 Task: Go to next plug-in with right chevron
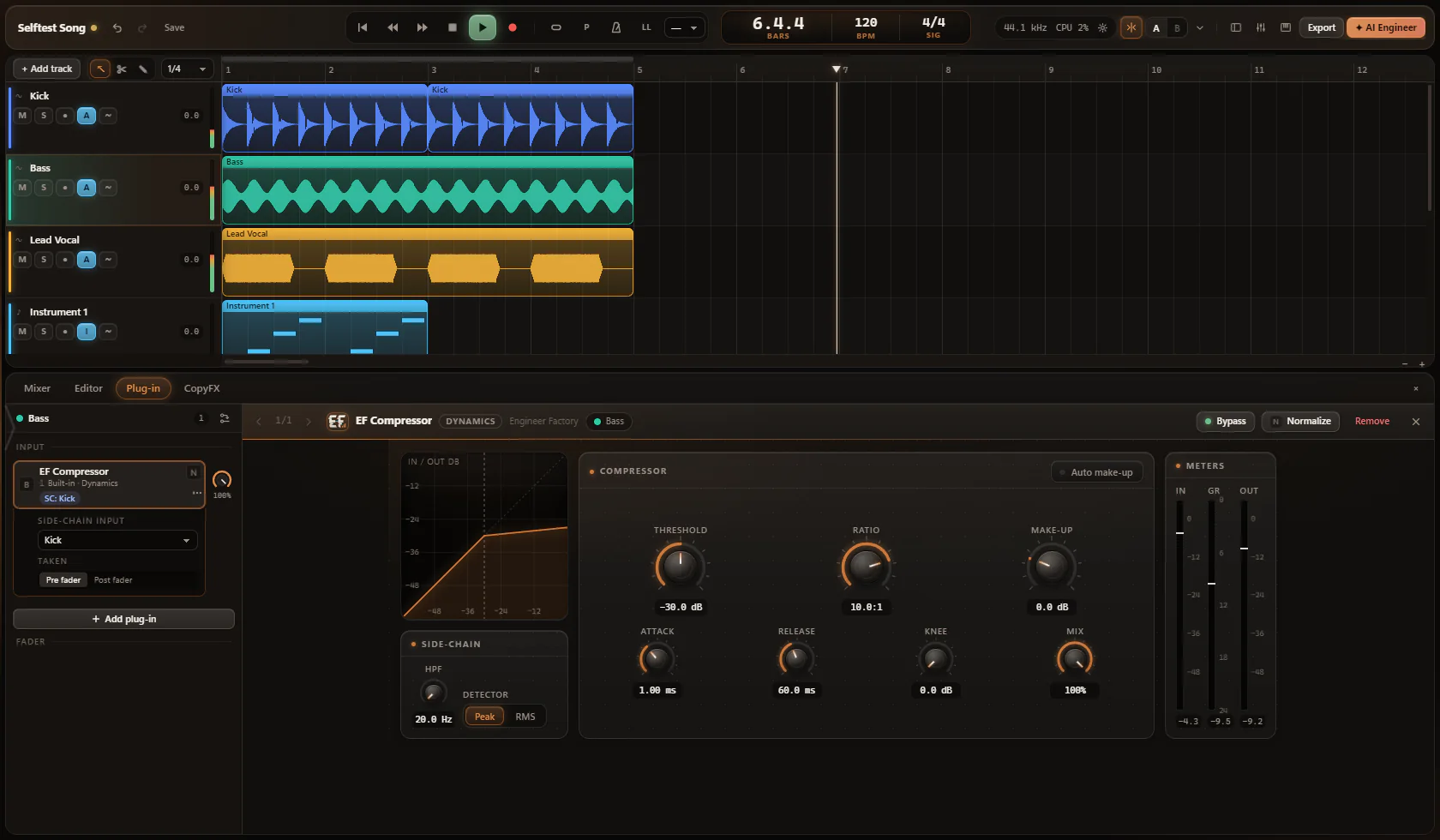click(x=309, y=421)
